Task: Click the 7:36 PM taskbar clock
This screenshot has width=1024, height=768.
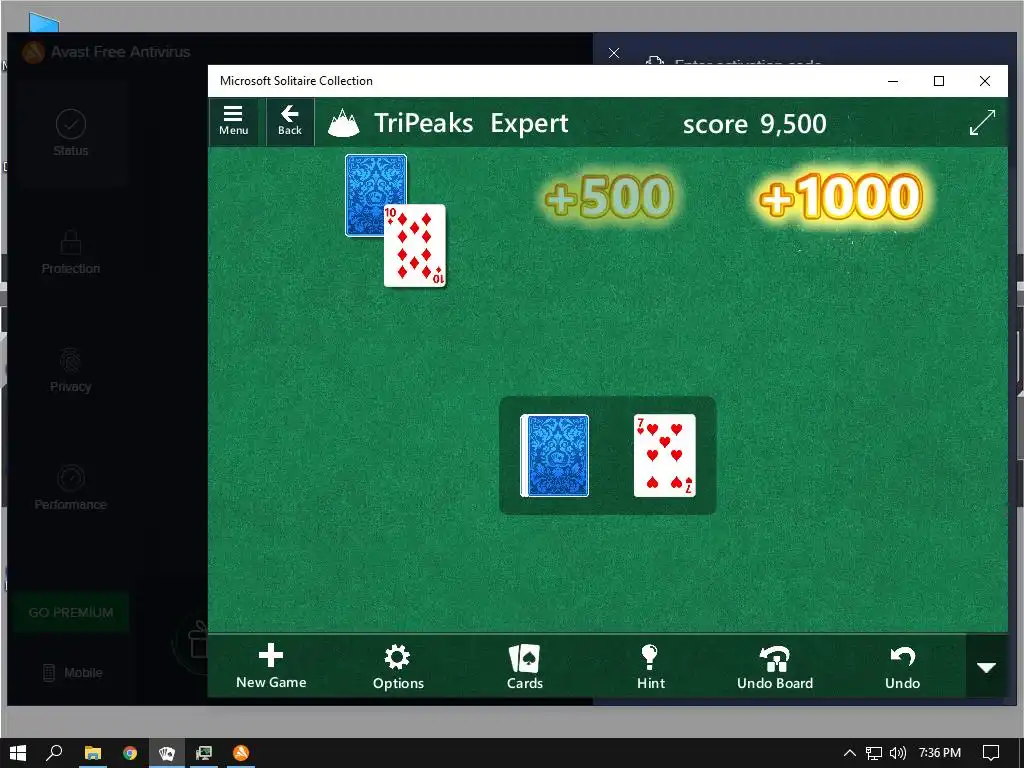Action: pyautogui.click(x=940, y=753)
